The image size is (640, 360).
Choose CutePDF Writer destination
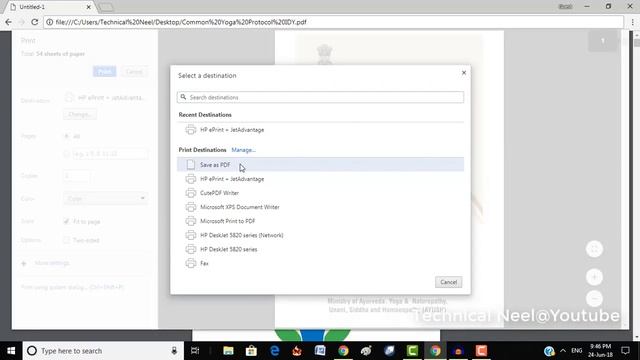[x=320, y=193]
